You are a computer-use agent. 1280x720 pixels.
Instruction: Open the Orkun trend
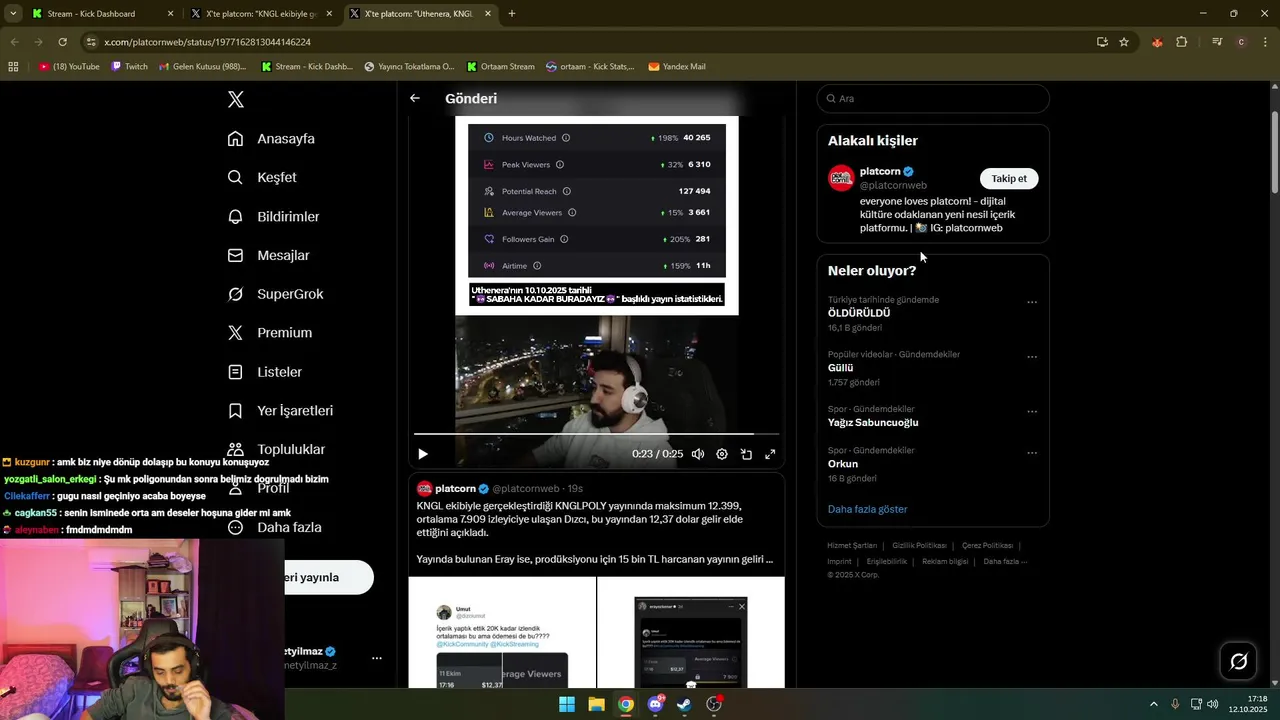click(843, 464)
